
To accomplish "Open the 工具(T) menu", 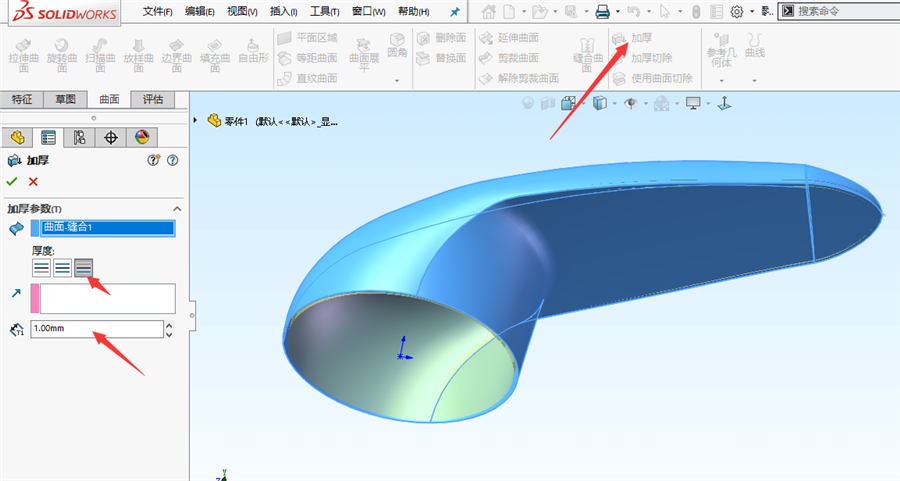I will [324, 11].
